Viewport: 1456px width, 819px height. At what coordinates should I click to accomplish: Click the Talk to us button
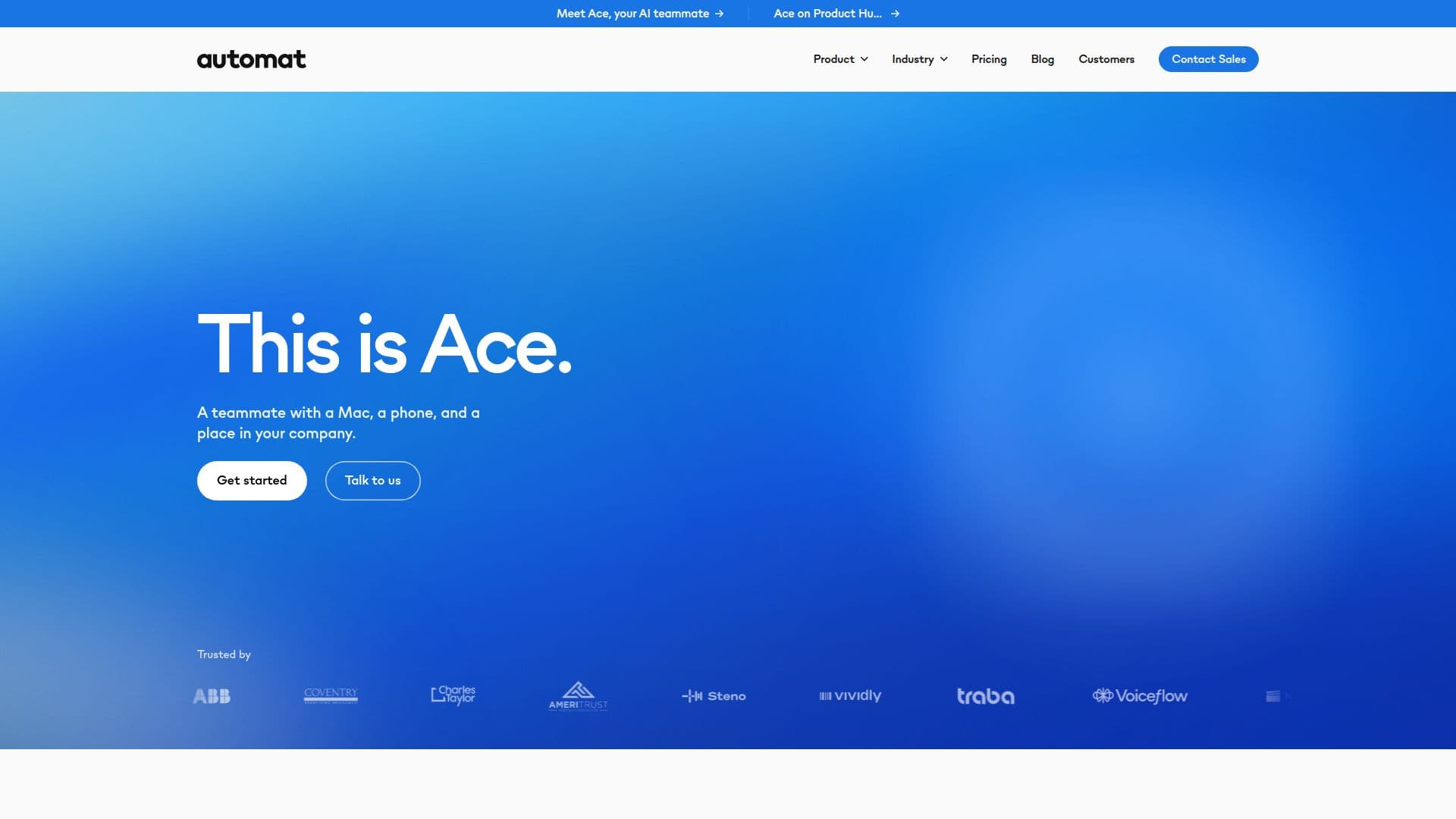coord(372,481)
